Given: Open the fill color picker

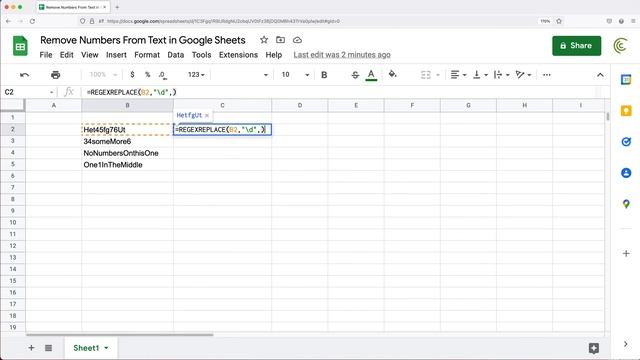Looking at the screenshot, I should click(x=392, y=75).
